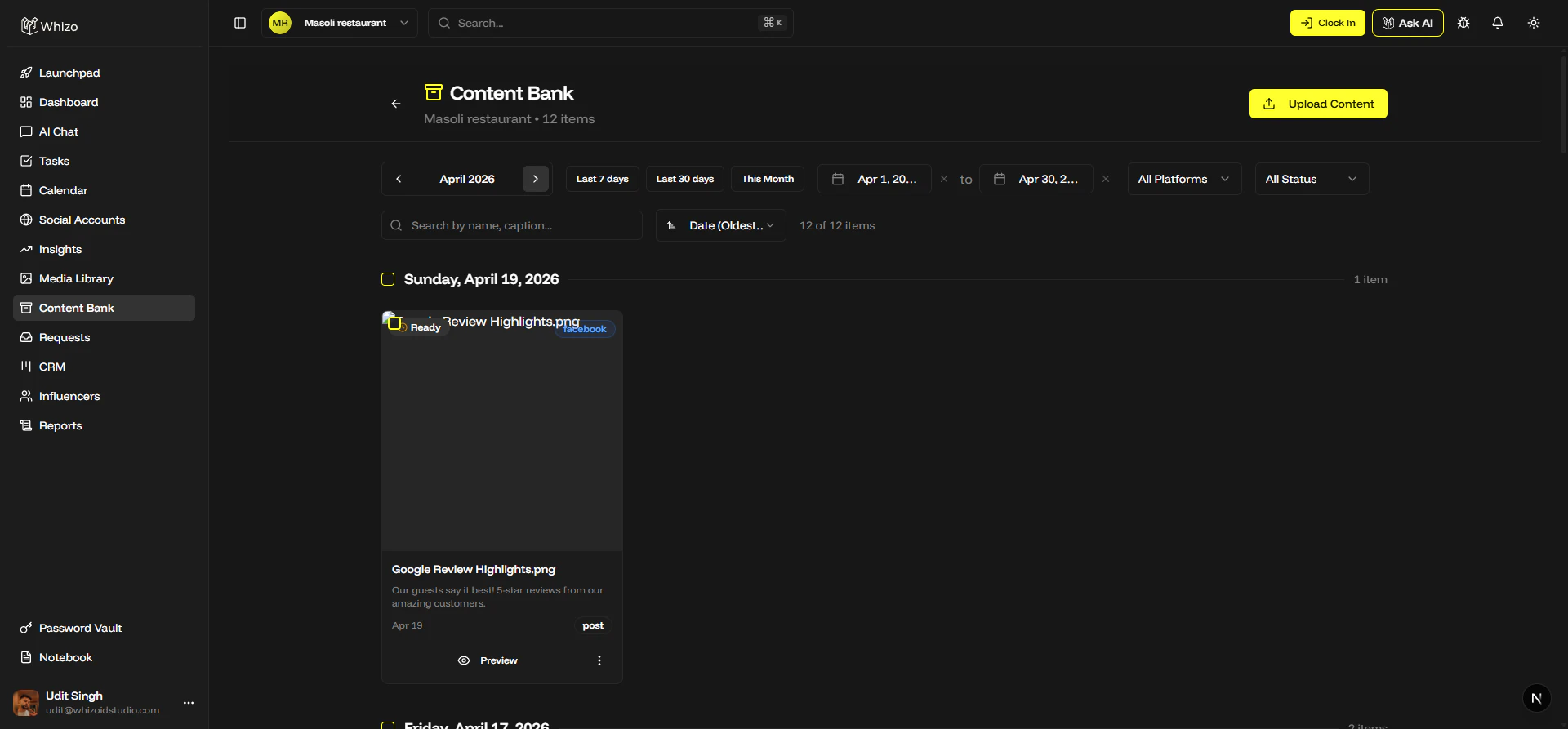Select all items for Sunday, April 19
The width and height of the screenshot is (1568, 729).
click(388, 279)
